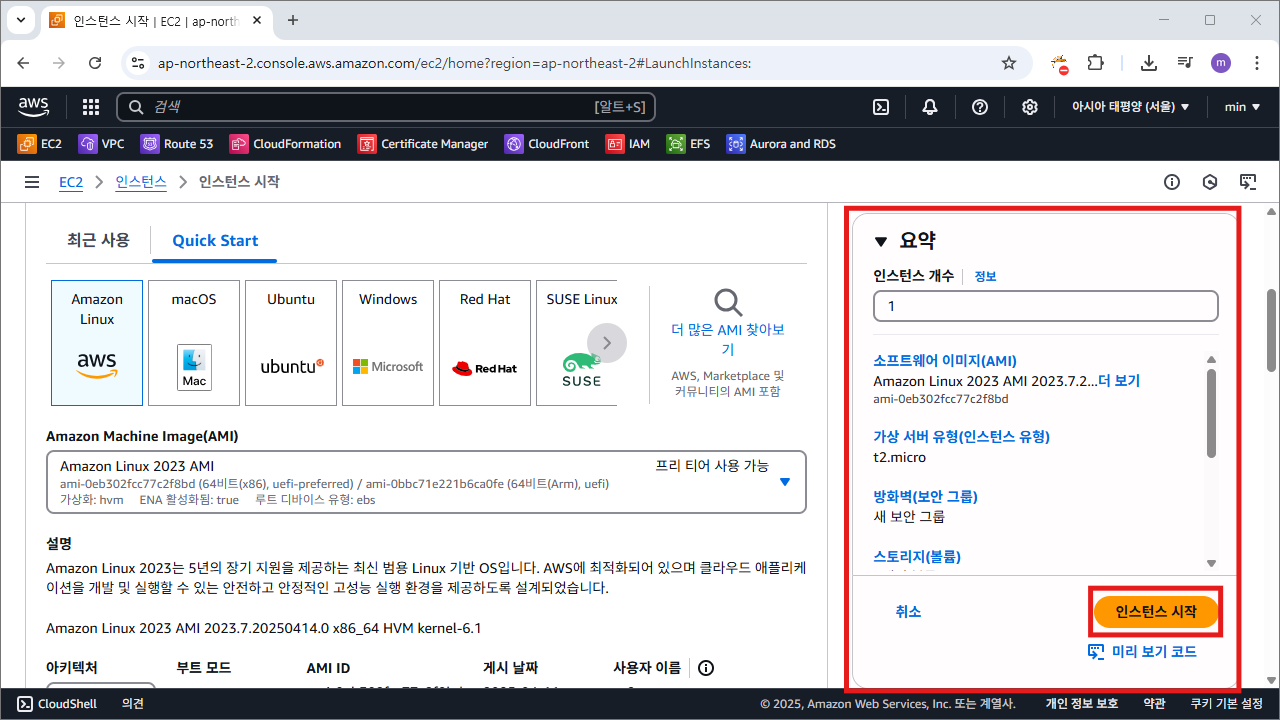Click the AWS logo home icon
1280x720 pixels.
[34, 106]
